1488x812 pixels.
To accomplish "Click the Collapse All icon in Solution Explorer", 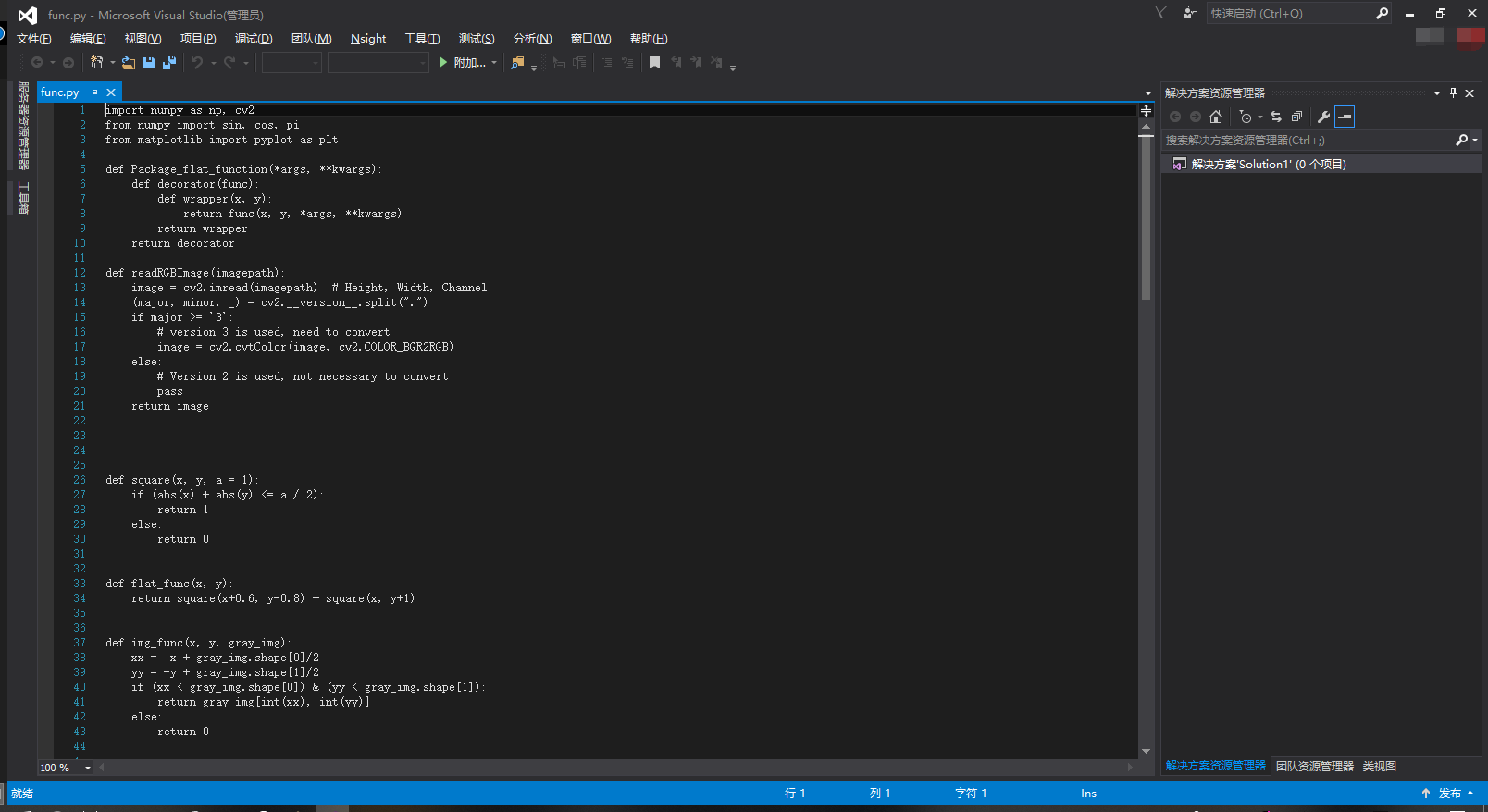I will [1296, 117].
